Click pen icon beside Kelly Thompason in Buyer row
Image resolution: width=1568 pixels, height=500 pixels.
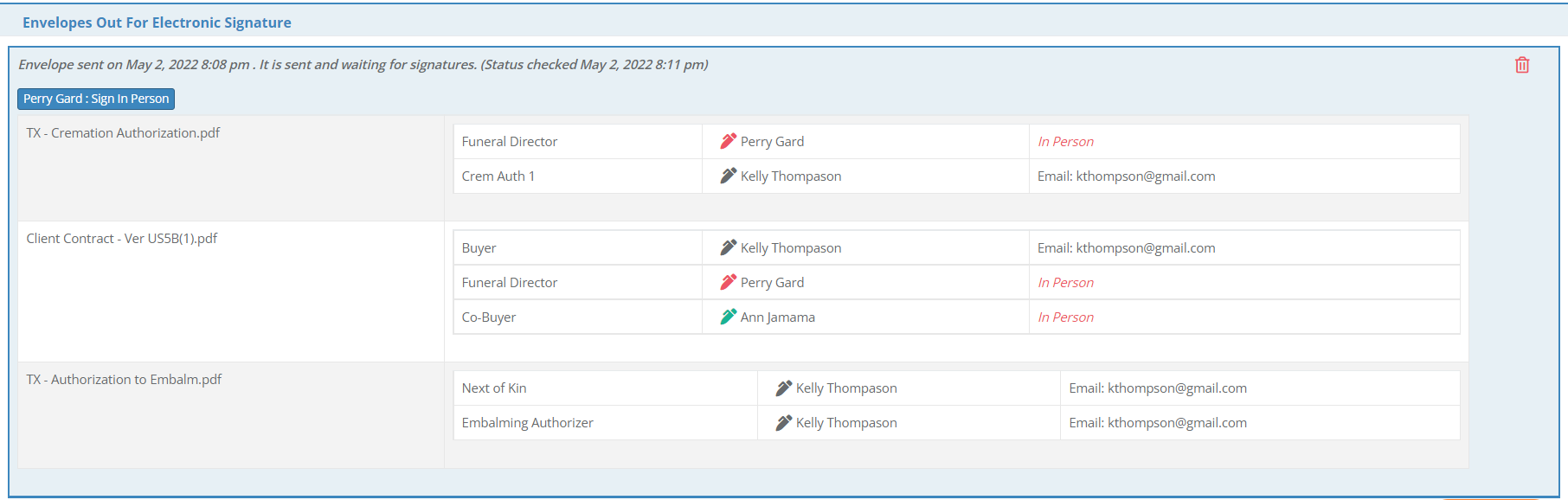(728, 247)
